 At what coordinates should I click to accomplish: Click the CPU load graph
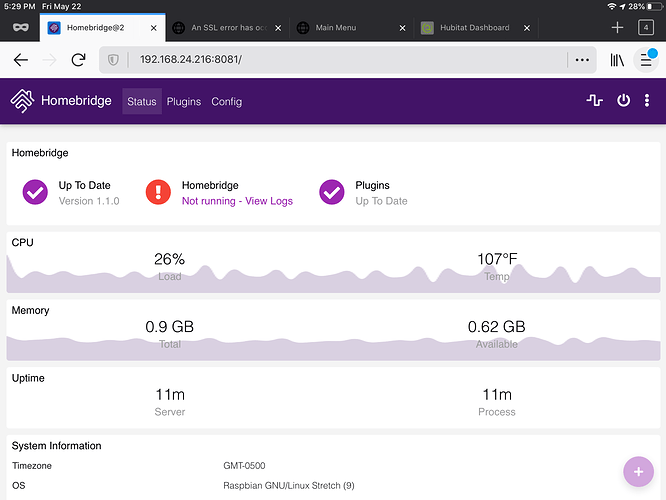pos(333,275)
